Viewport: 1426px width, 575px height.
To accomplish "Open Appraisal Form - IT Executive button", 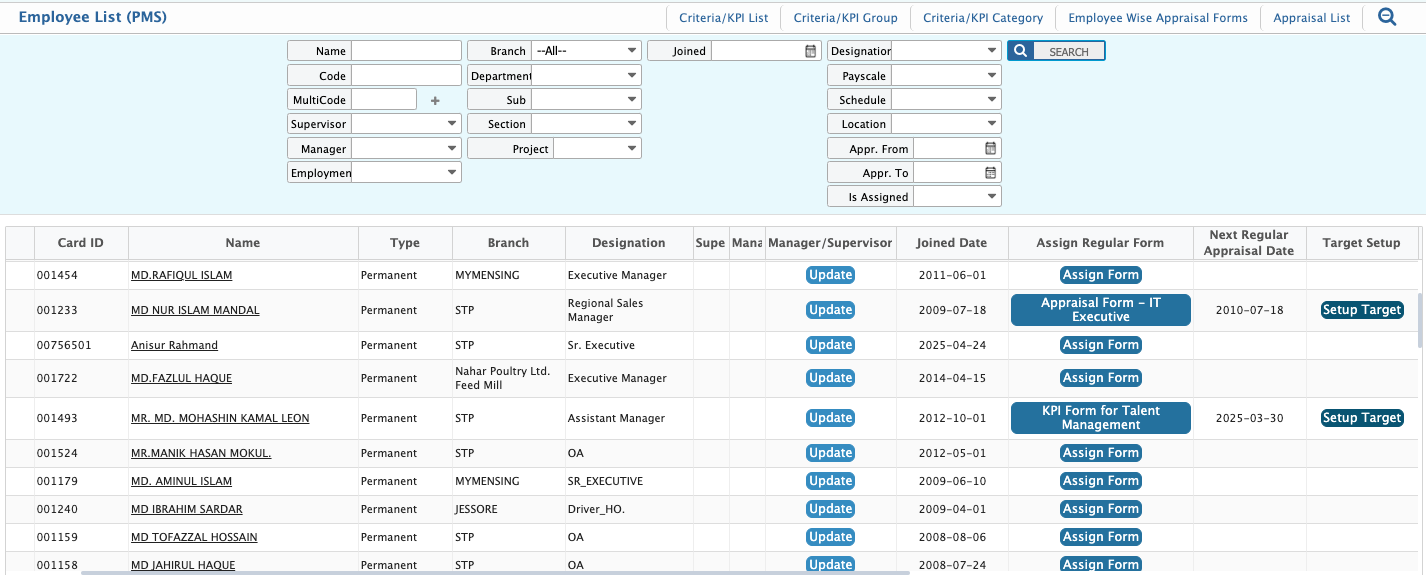I will (1101, 310).
